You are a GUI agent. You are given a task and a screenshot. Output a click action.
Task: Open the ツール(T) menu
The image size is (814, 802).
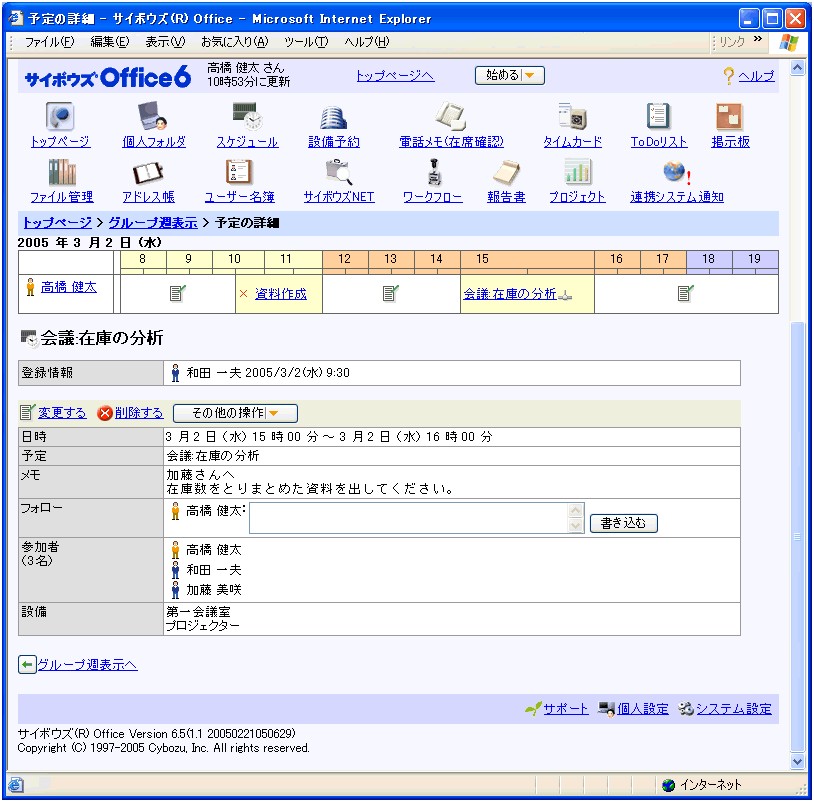[x=306, y=42]
